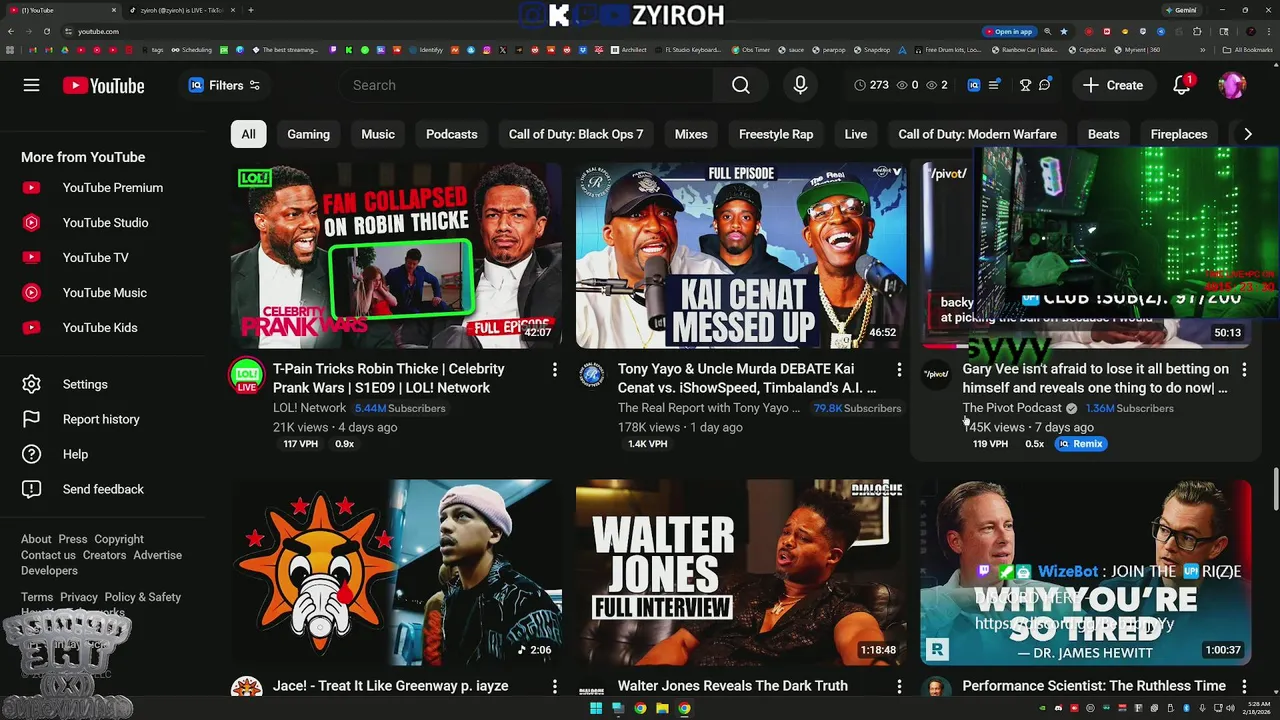Open more options for Tony Yayo video

coord(899,370)
